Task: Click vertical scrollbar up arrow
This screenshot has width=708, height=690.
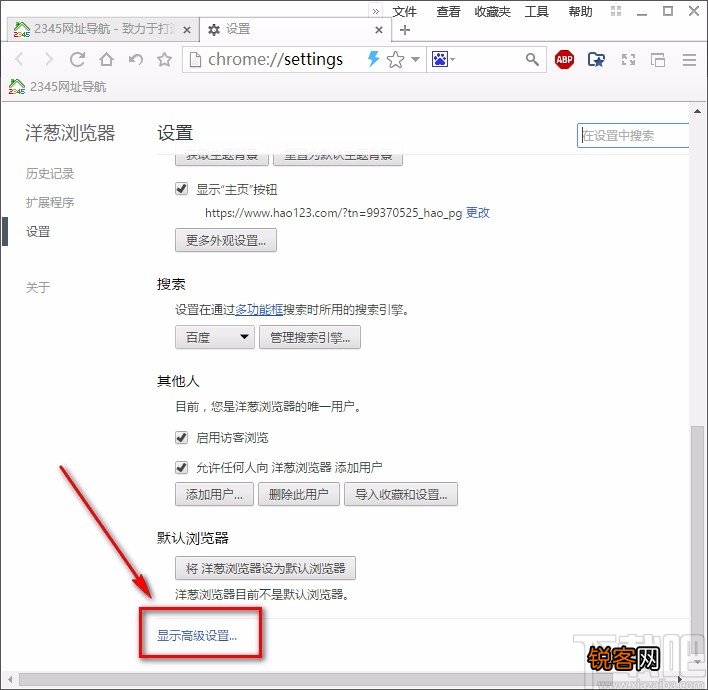Action: [x=697, y=111]
